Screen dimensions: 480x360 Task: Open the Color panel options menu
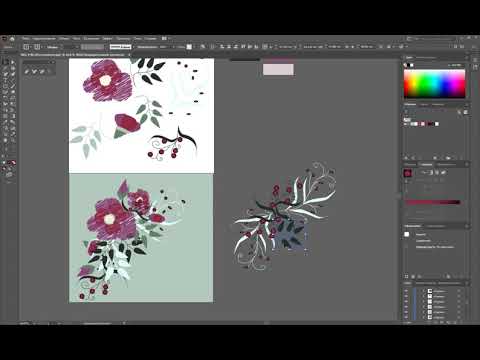click(466, 58)
